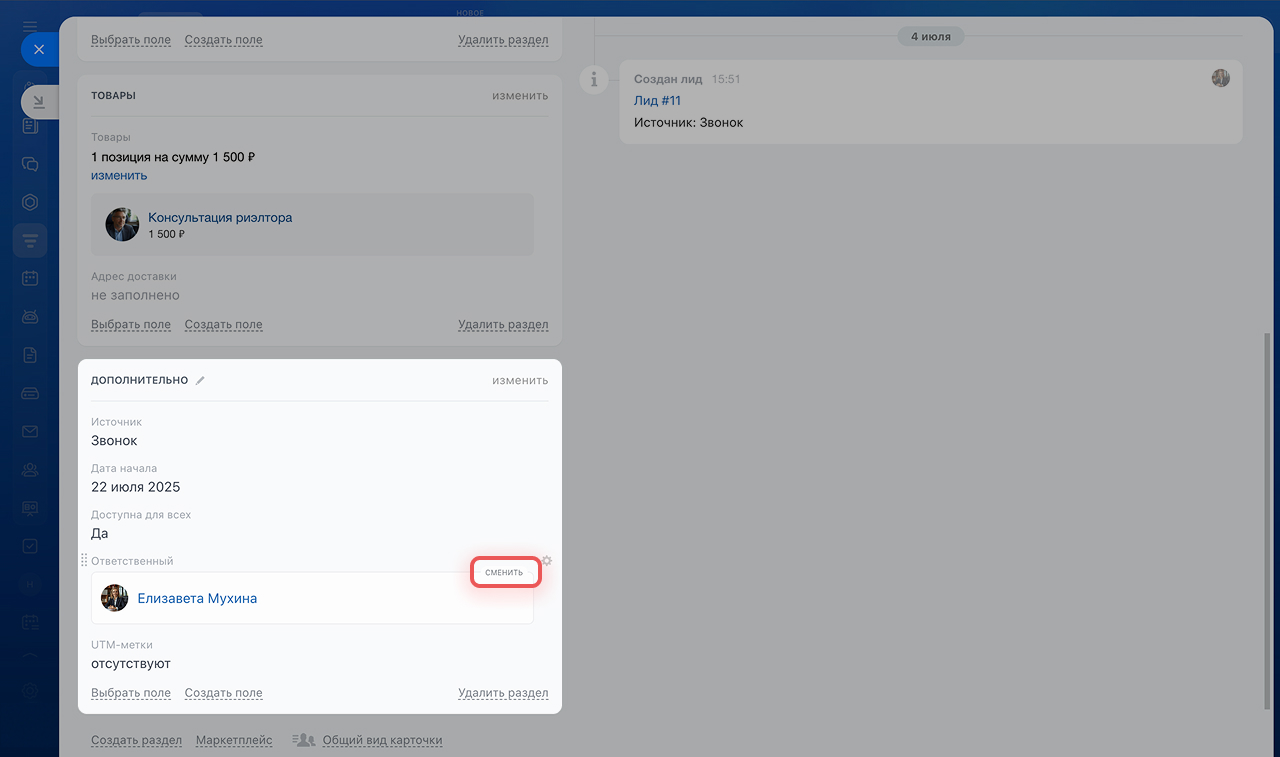Click blue изменить link under Товары total
This screenshot has height=757, width=1280.
click(119, 175)
